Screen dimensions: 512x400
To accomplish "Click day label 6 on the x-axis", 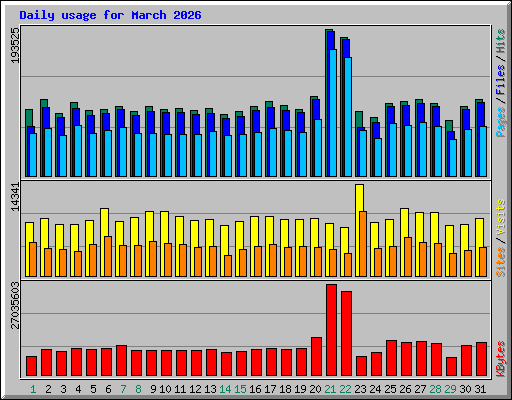I will point(108,389).
